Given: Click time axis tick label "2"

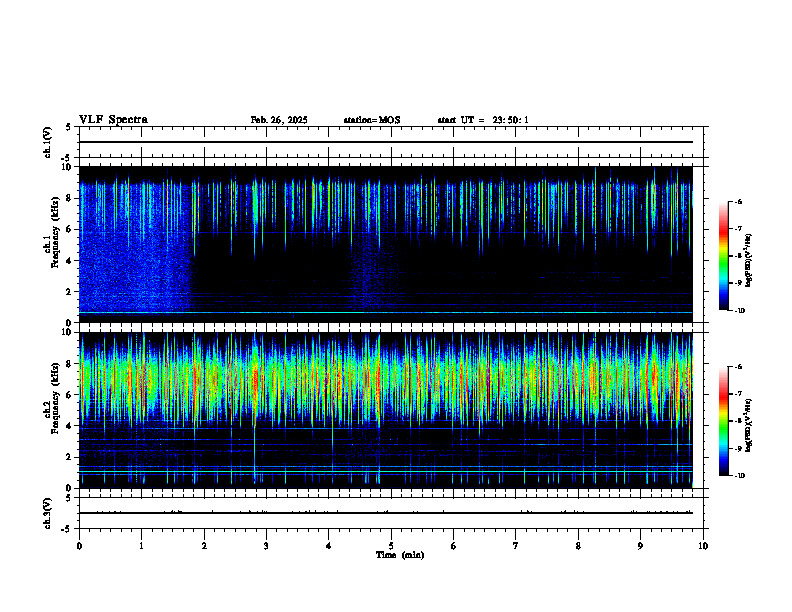Looking at the screenshot, I should coord(204,546).
